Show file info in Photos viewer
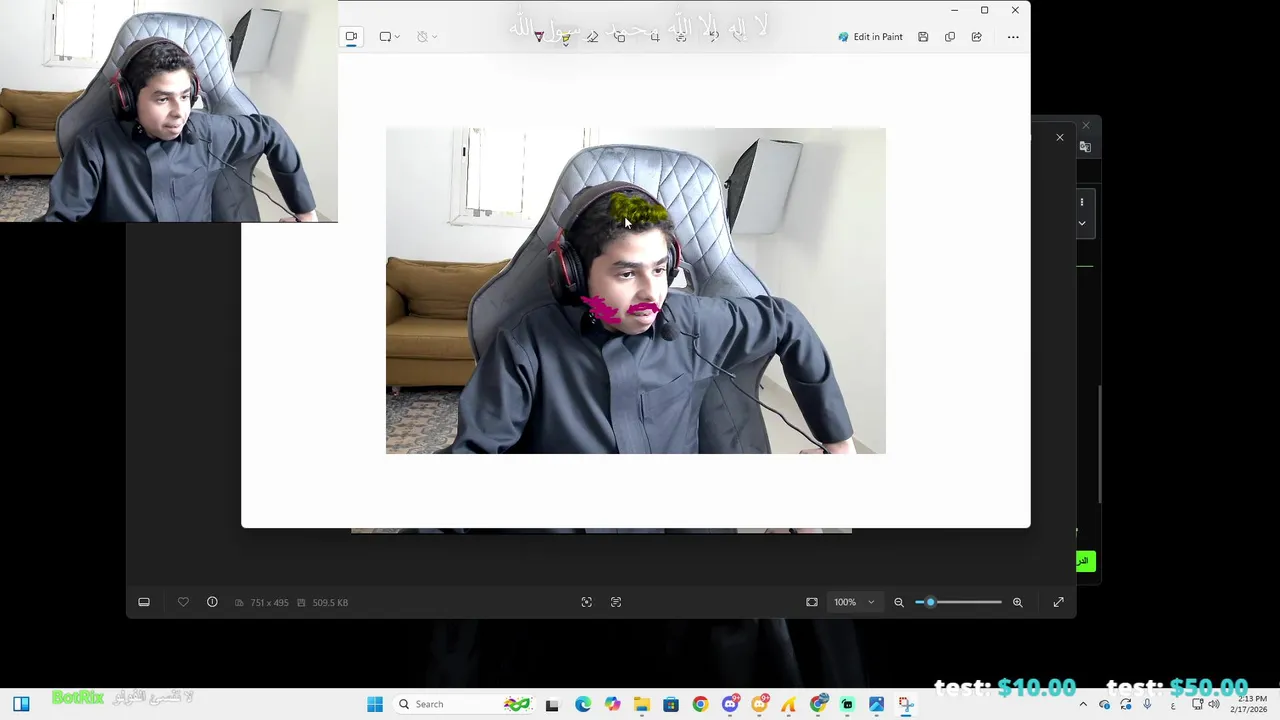The image size is (1280, 720). 212,602
